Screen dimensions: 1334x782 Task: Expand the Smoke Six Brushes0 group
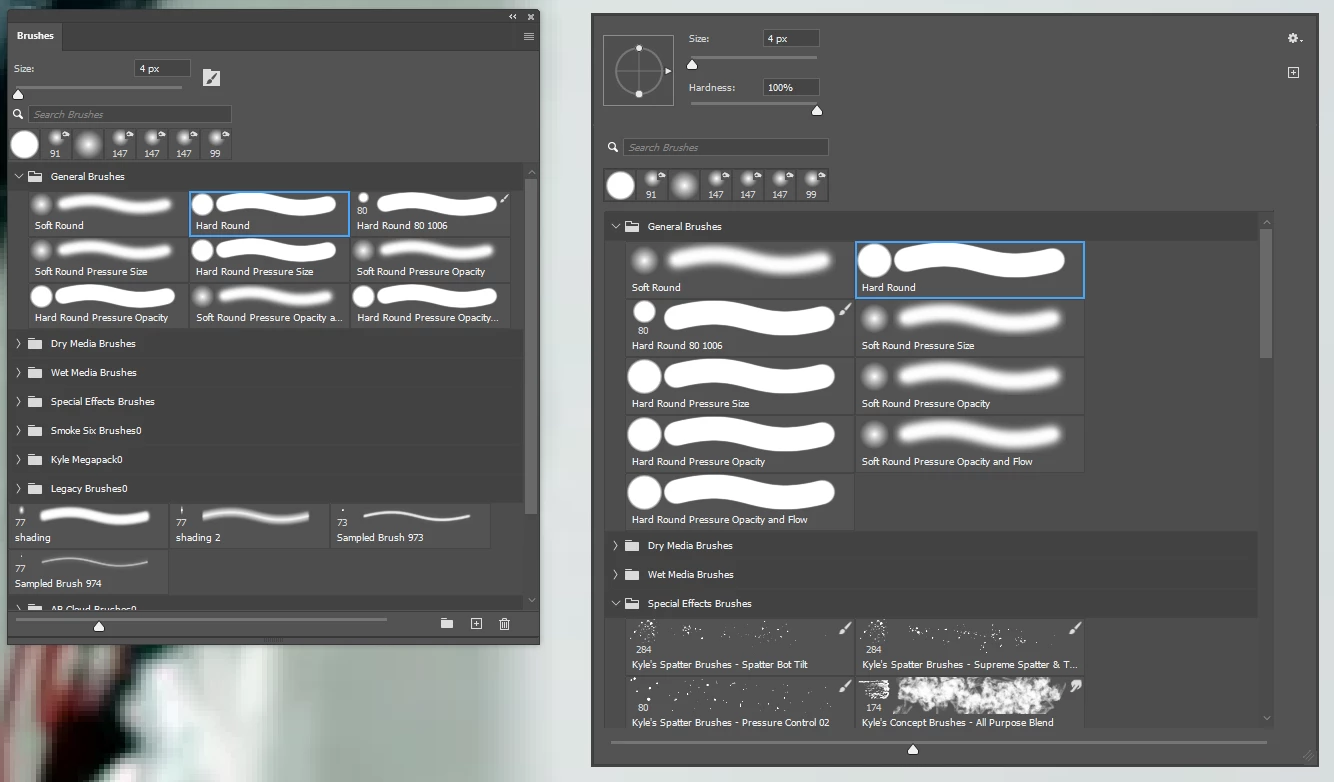click(18, 430)
